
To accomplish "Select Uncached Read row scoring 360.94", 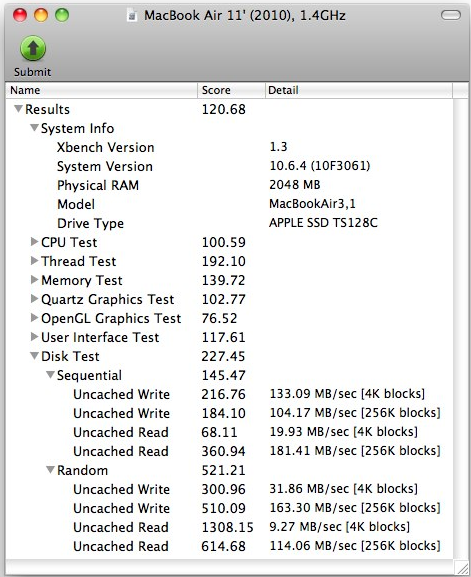I will click(229, 451).
